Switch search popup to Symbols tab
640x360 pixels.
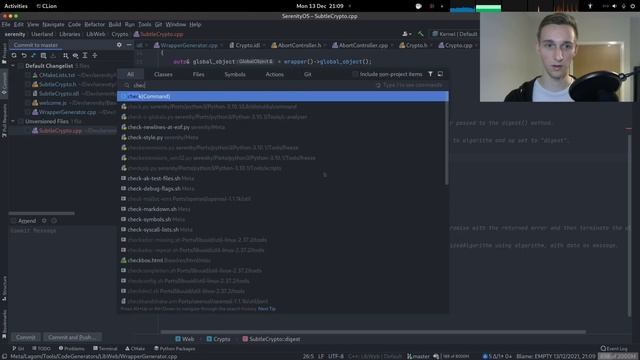[235, 74]
